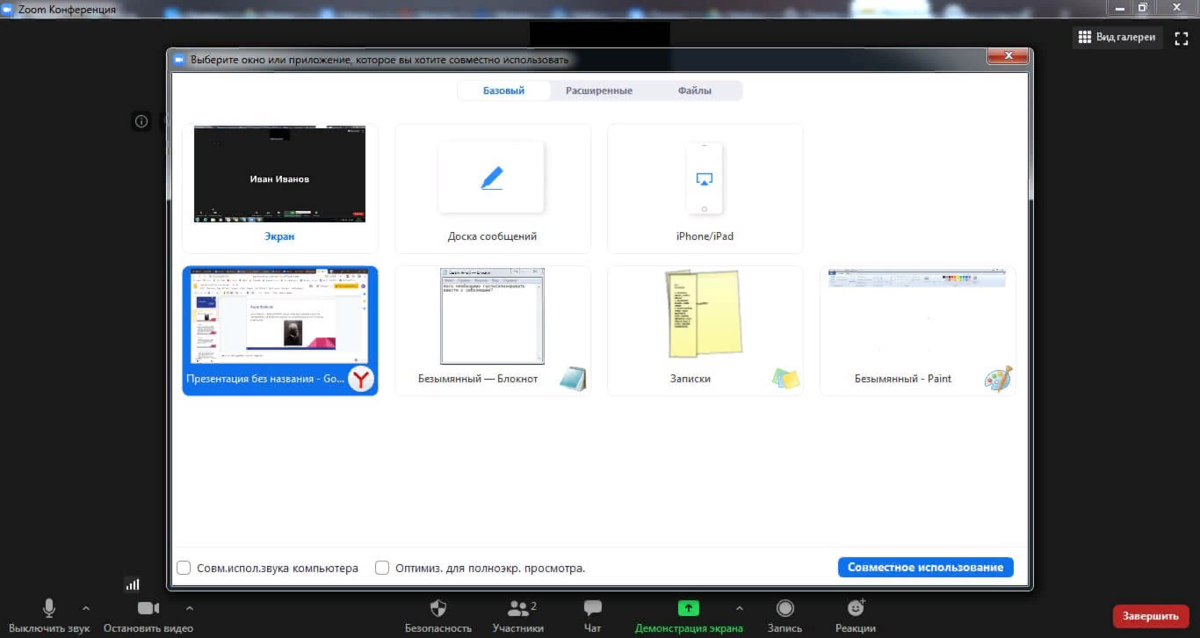Expand audio options arrow next to microphone
The image size is (1200, 638).
point(85,608)
